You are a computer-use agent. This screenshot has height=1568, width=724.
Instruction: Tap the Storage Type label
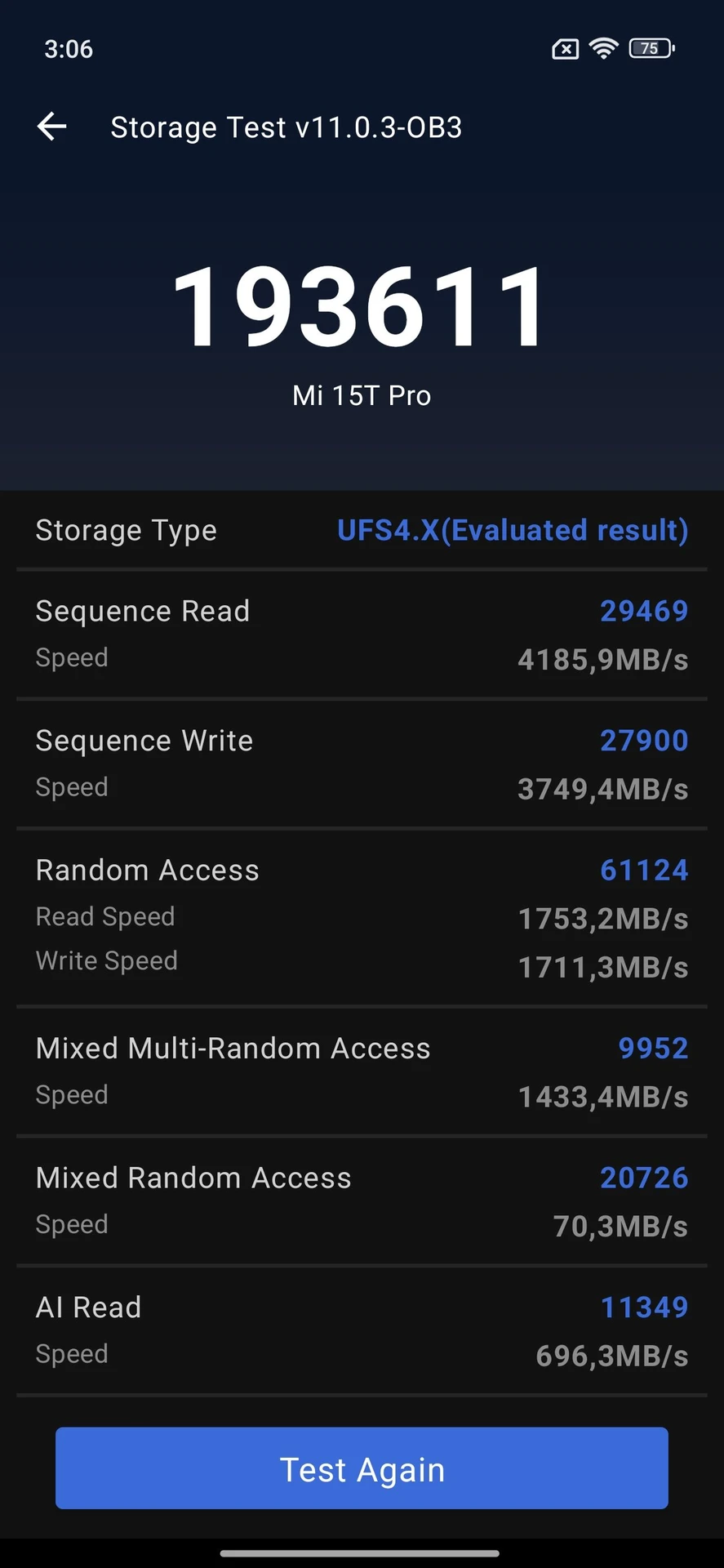click(x=127, y=531)
